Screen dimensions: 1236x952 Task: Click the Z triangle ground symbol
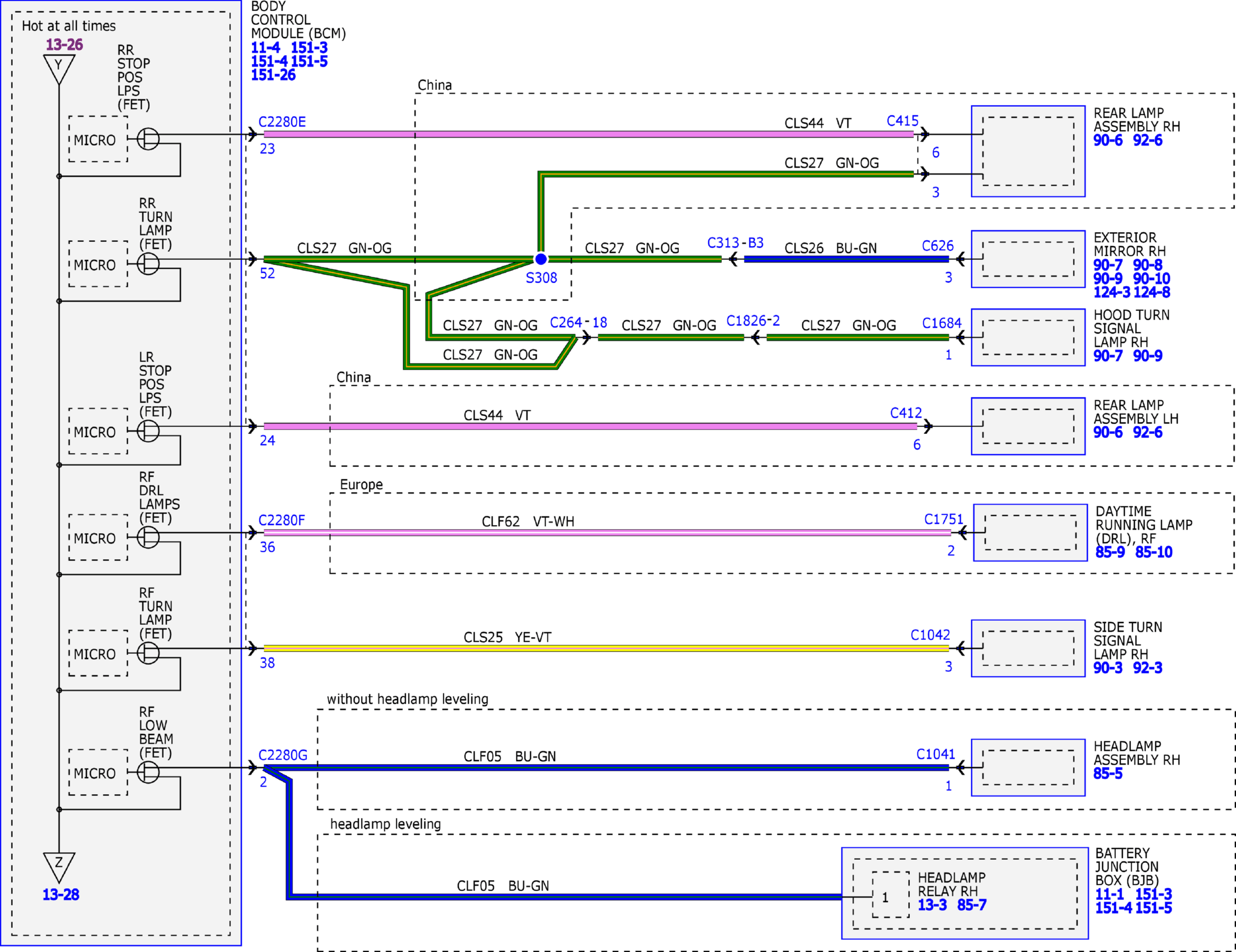59,867
